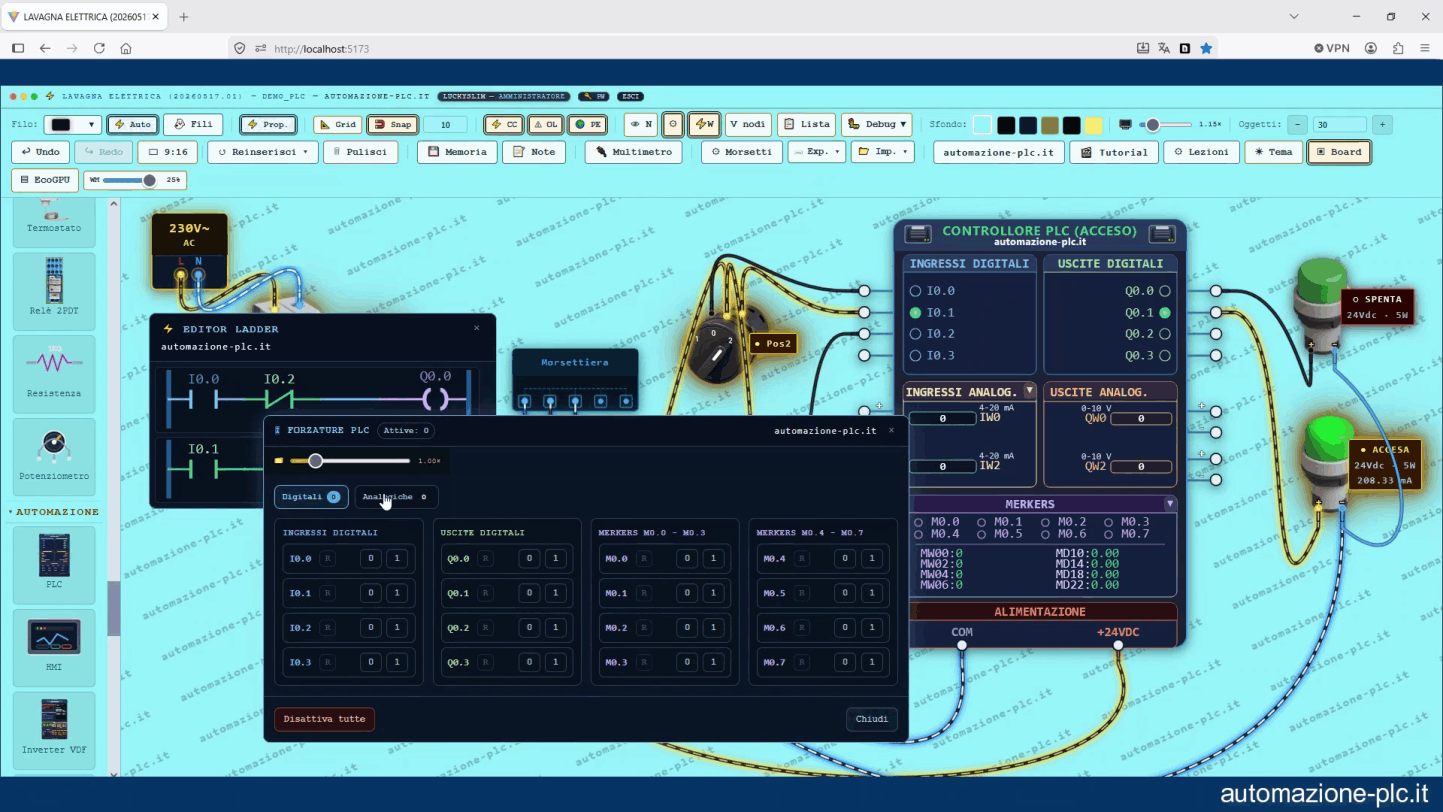This screenshot has width=1443, height=812.
Task: Click the Prop. toolbar button
Action: pos(268,124)
